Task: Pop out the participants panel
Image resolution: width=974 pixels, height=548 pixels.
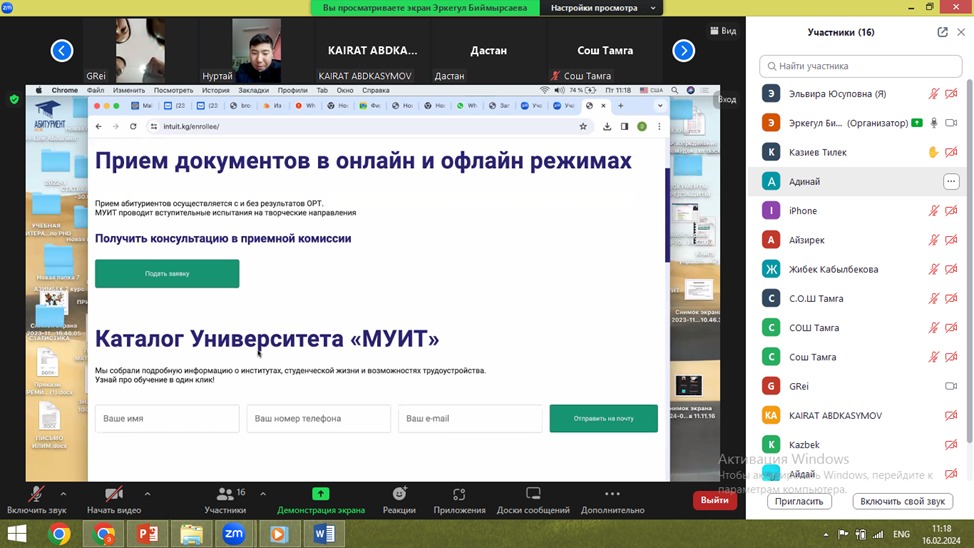Action: (942, 32)
